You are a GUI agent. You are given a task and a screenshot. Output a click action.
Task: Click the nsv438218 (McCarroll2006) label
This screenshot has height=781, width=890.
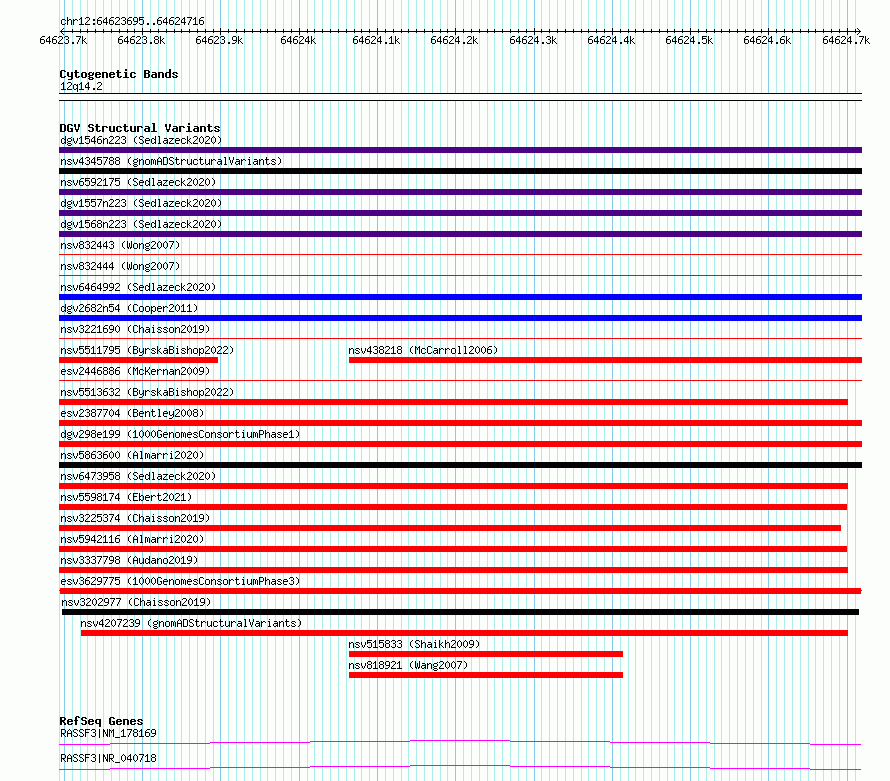click(423, 350)
